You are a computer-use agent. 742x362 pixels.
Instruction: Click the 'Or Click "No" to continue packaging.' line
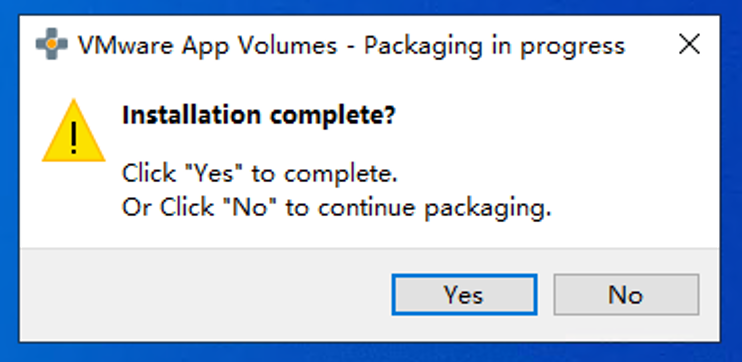[x=336, y=208]
